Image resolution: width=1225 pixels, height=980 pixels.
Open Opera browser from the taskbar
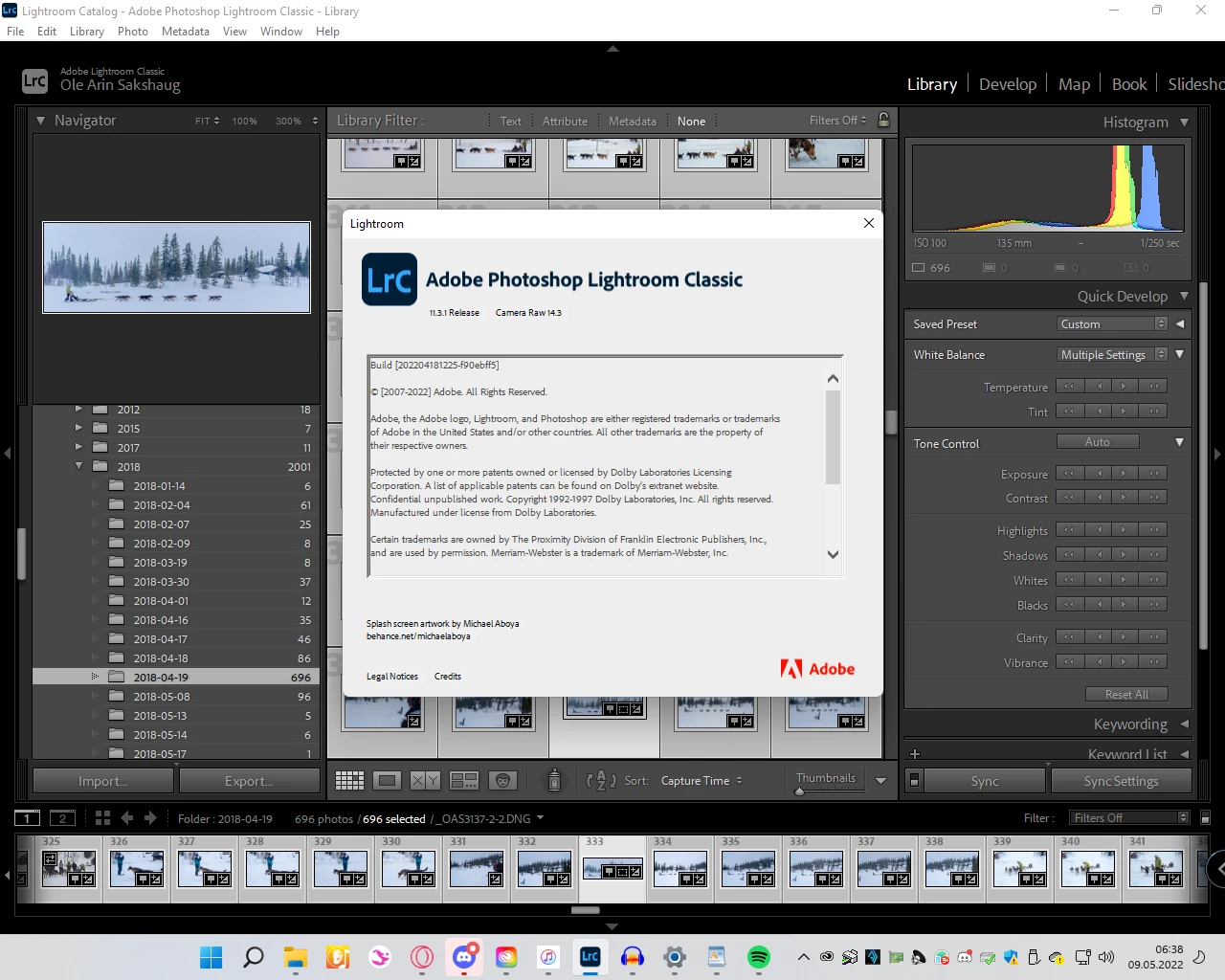pyautogui.click(x=422, y=957)
